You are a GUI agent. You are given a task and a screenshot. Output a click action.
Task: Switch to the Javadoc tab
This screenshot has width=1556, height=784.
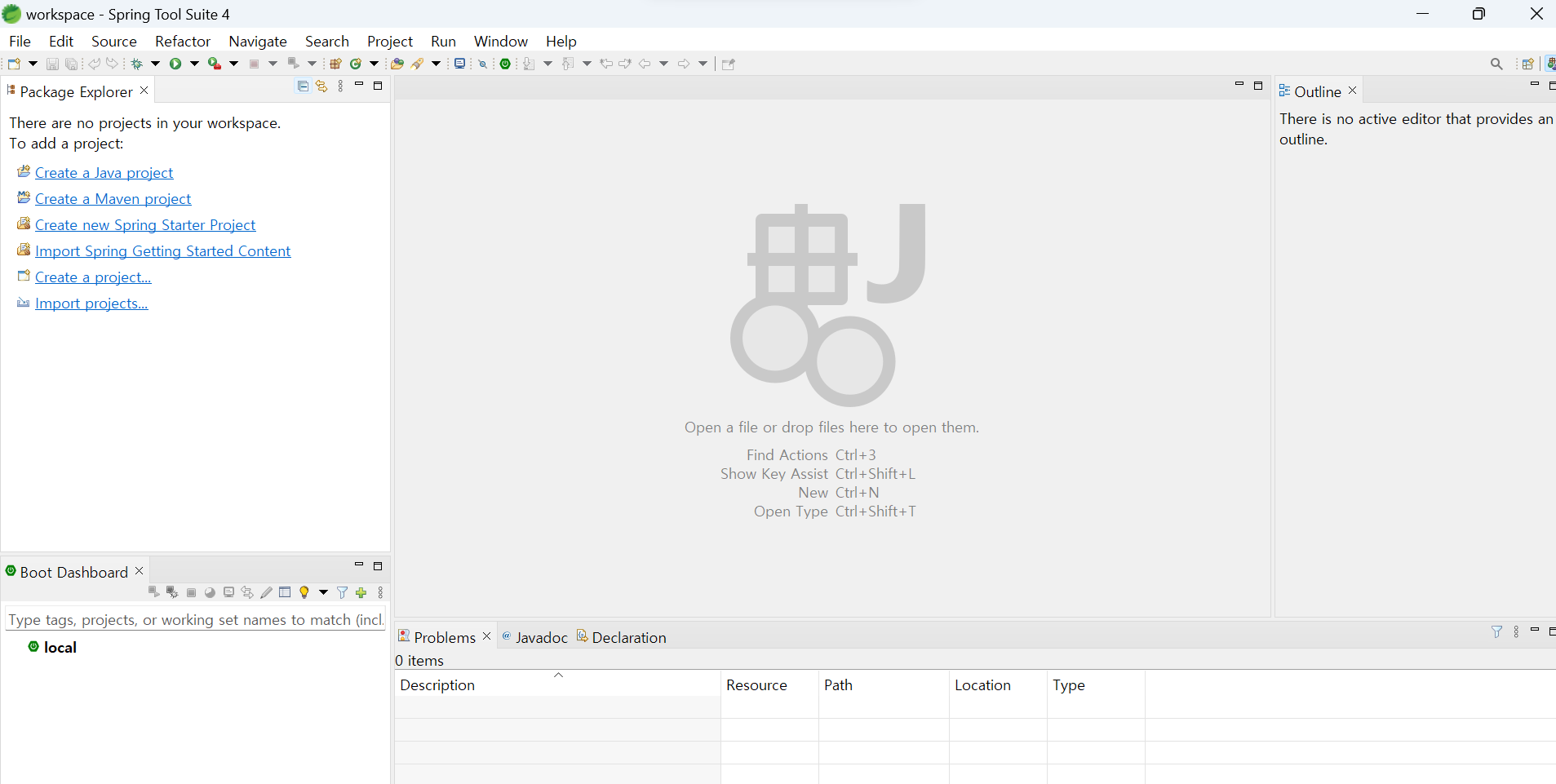pos(535,637)
